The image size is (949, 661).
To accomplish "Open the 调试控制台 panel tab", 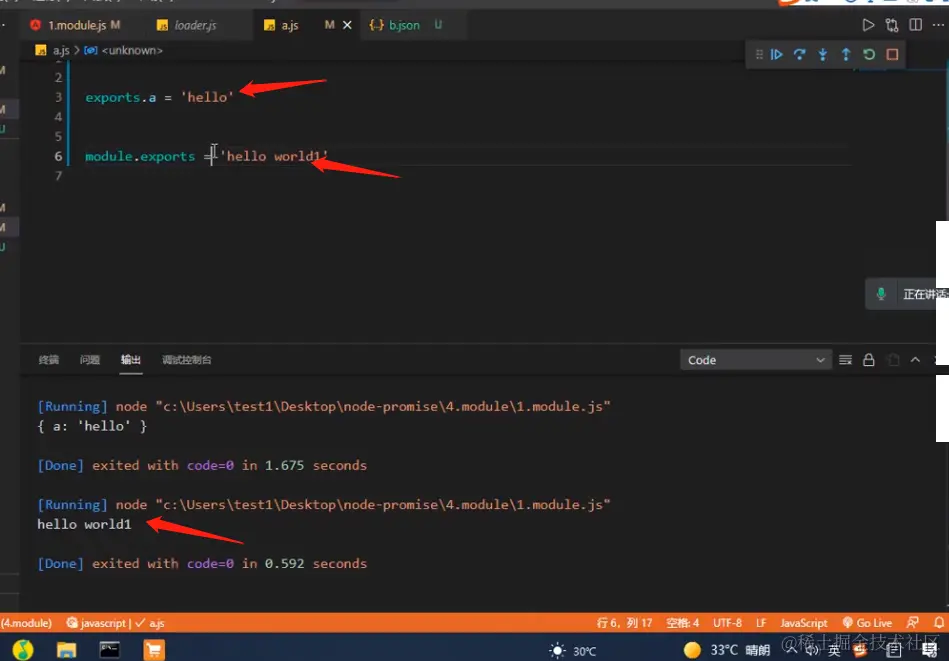I will click(186, 360).
